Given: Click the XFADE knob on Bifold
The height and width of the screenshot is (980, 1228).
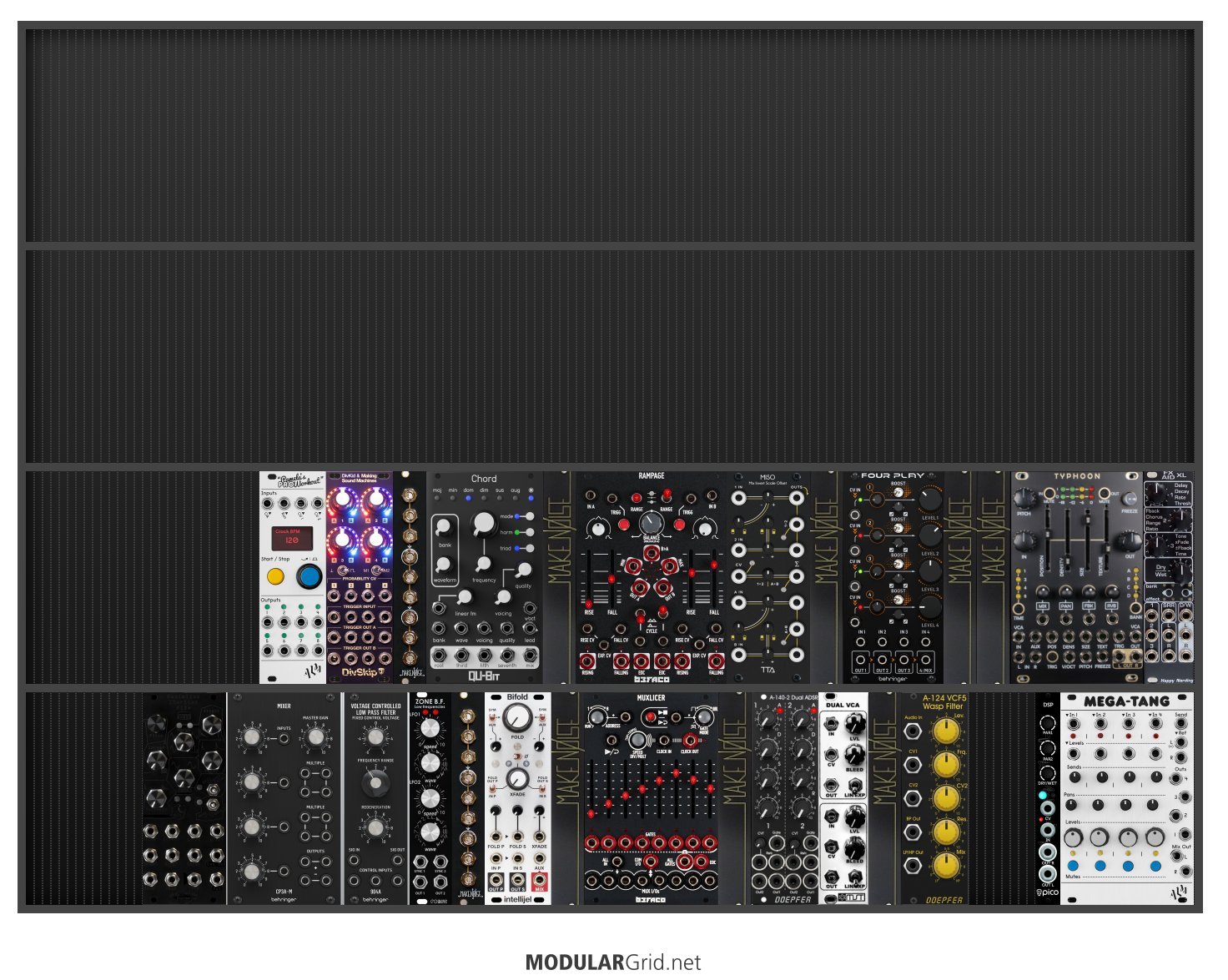Looking at the screenshot, I should (x=518, y=778).
